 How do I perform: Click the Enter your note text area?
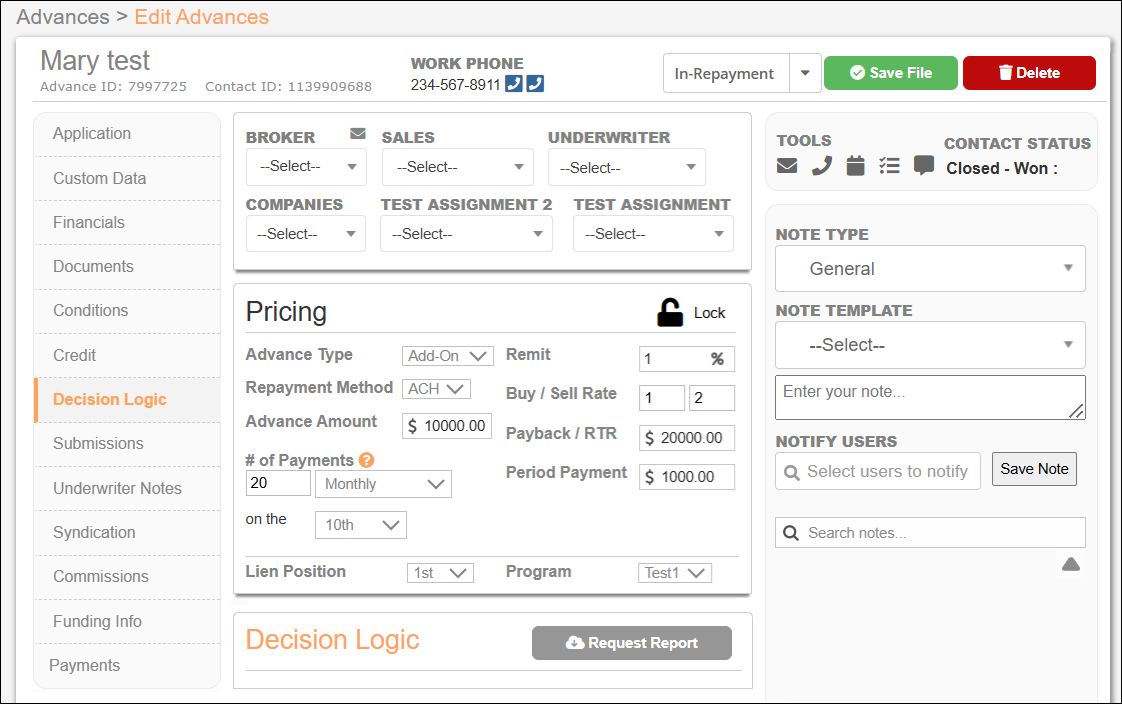pos(930,397)
